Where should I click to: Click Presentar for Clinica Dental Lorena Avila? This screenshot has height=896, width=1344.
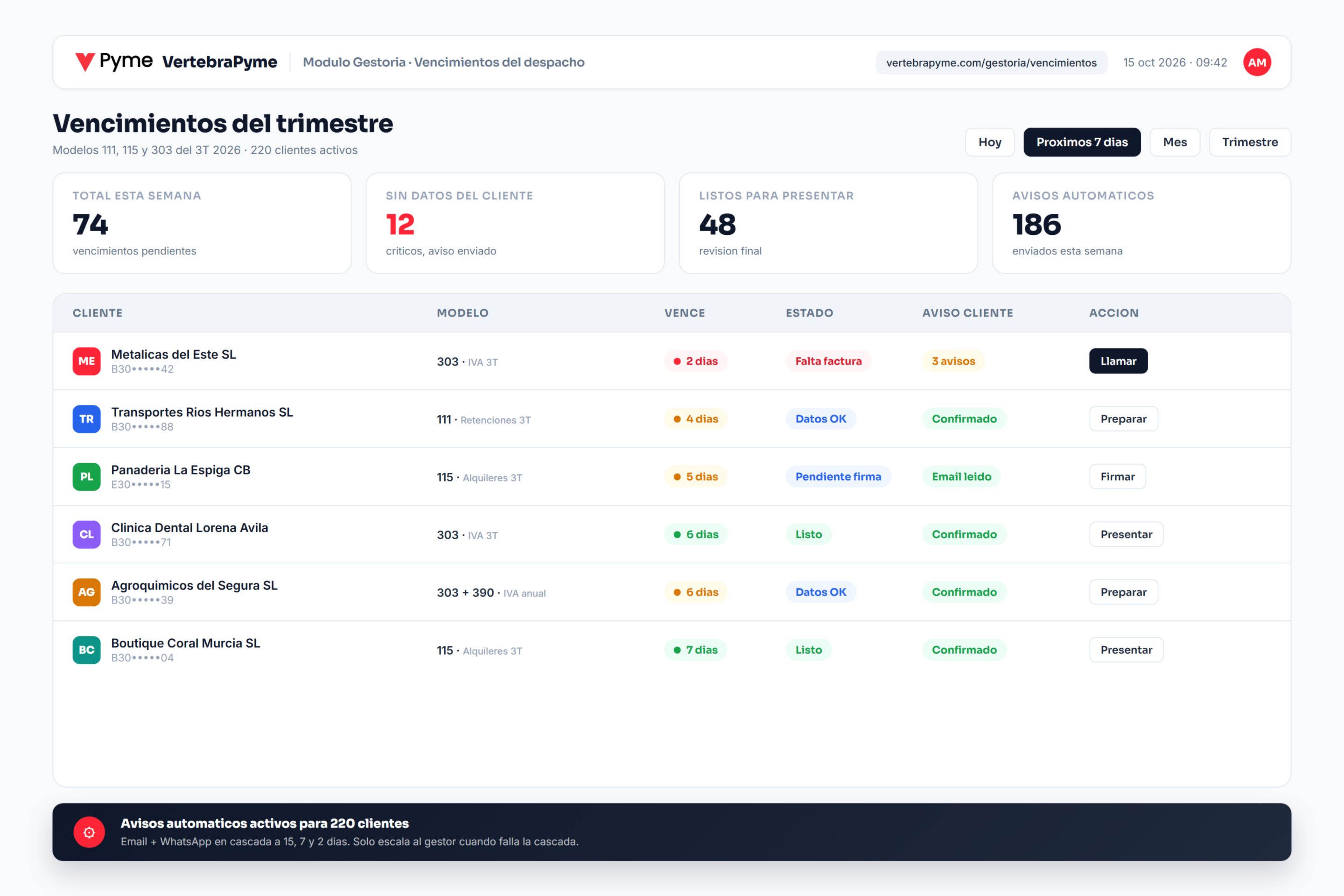click(1126, 534)
